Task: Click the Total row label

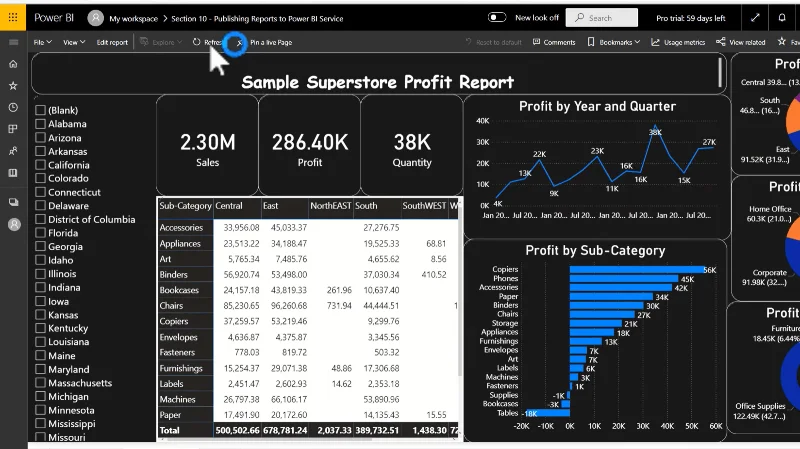Action: pyautogui.click(x=169, y=430)
